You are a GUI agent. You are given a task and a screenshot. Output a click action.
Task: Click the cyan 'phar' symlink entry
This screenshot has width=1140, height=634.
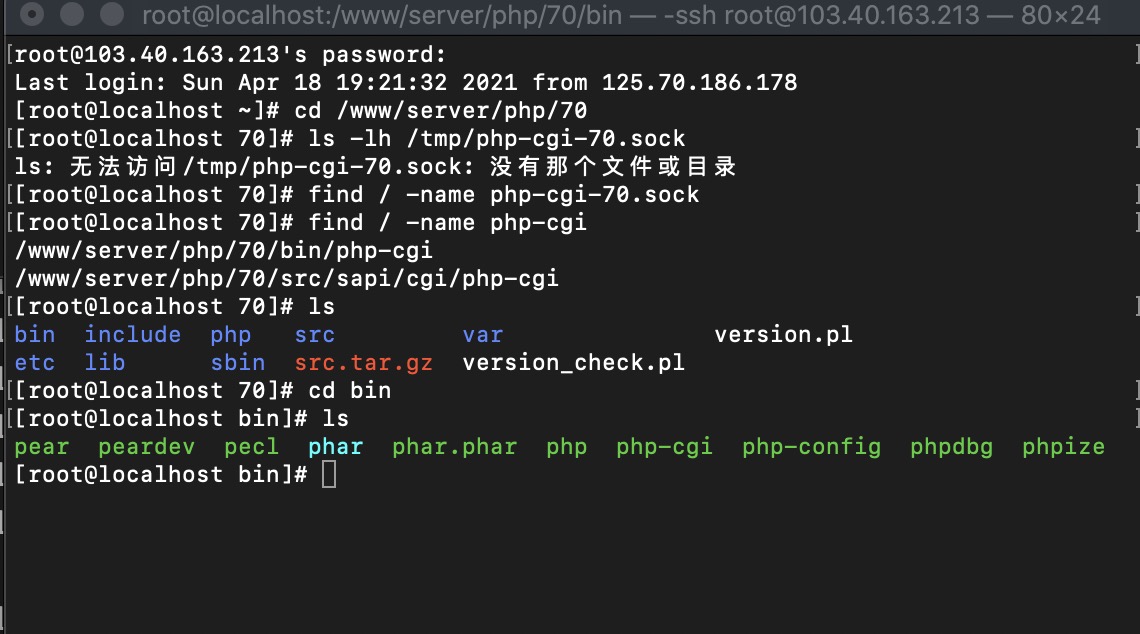pyautogui.click(x=335, y=446)
